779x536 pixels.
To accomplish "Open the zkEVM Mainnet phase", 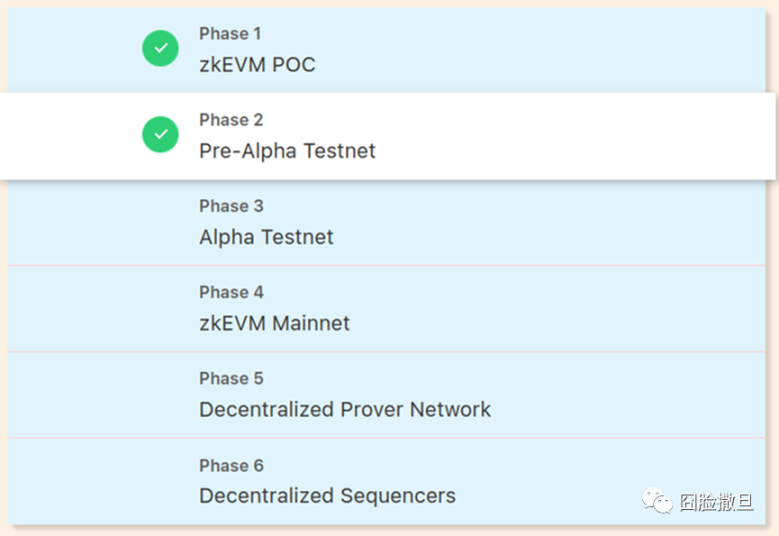I will point(274,323).
